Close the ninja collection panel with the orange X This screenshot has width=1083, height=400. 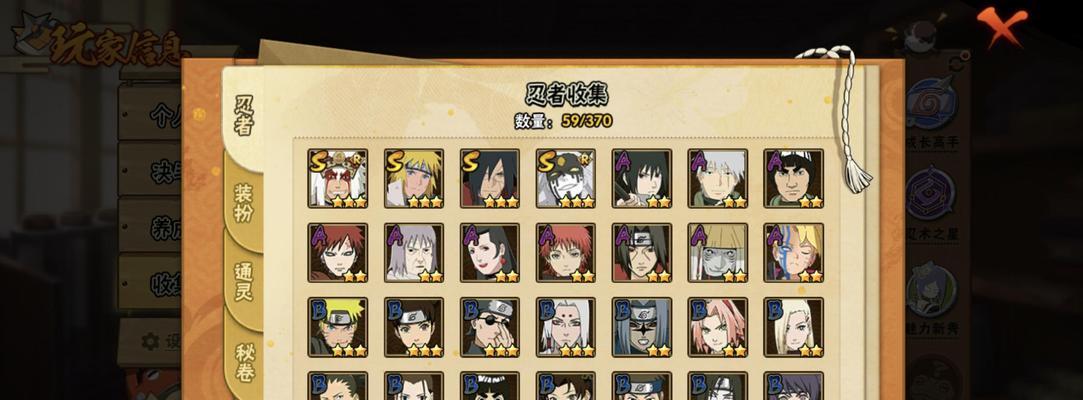coord(1001,26)
